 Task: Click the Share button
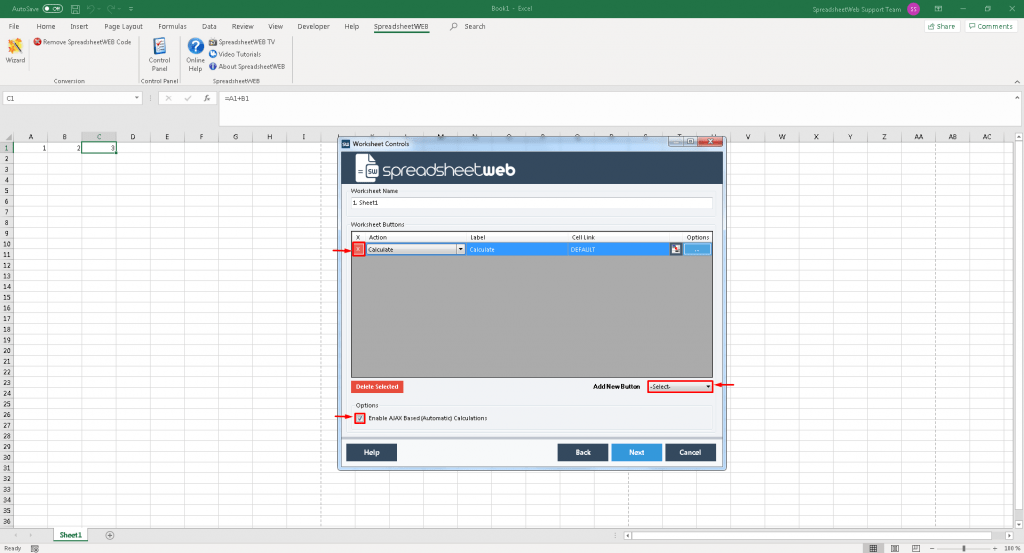(942, 27)
